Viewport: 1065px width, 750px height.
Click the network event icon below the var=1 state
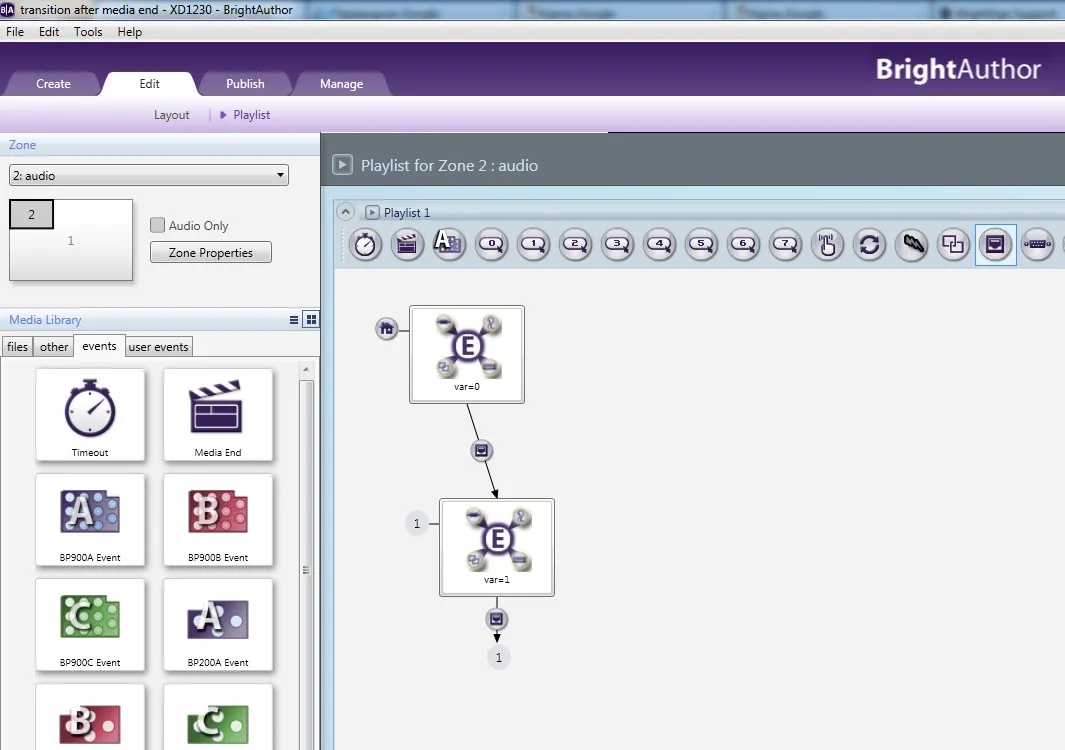pyautogui.click(x=497, y=619)
